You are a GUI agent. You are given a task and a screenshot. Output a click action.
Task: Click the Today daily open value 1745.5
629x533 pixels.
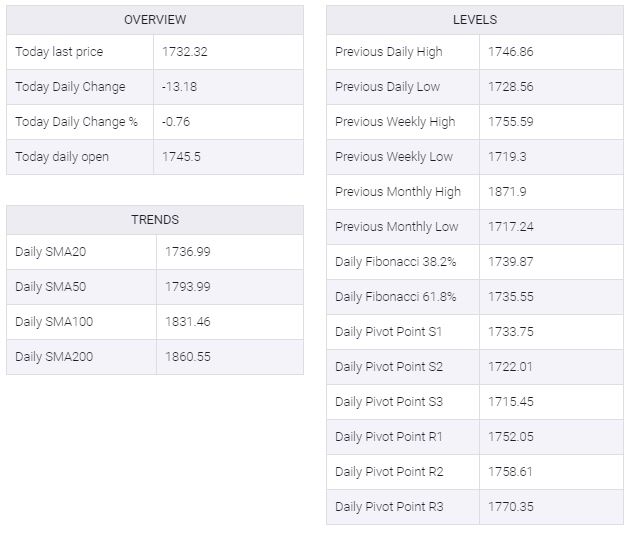pyautogui.click(x=181, y=156)
